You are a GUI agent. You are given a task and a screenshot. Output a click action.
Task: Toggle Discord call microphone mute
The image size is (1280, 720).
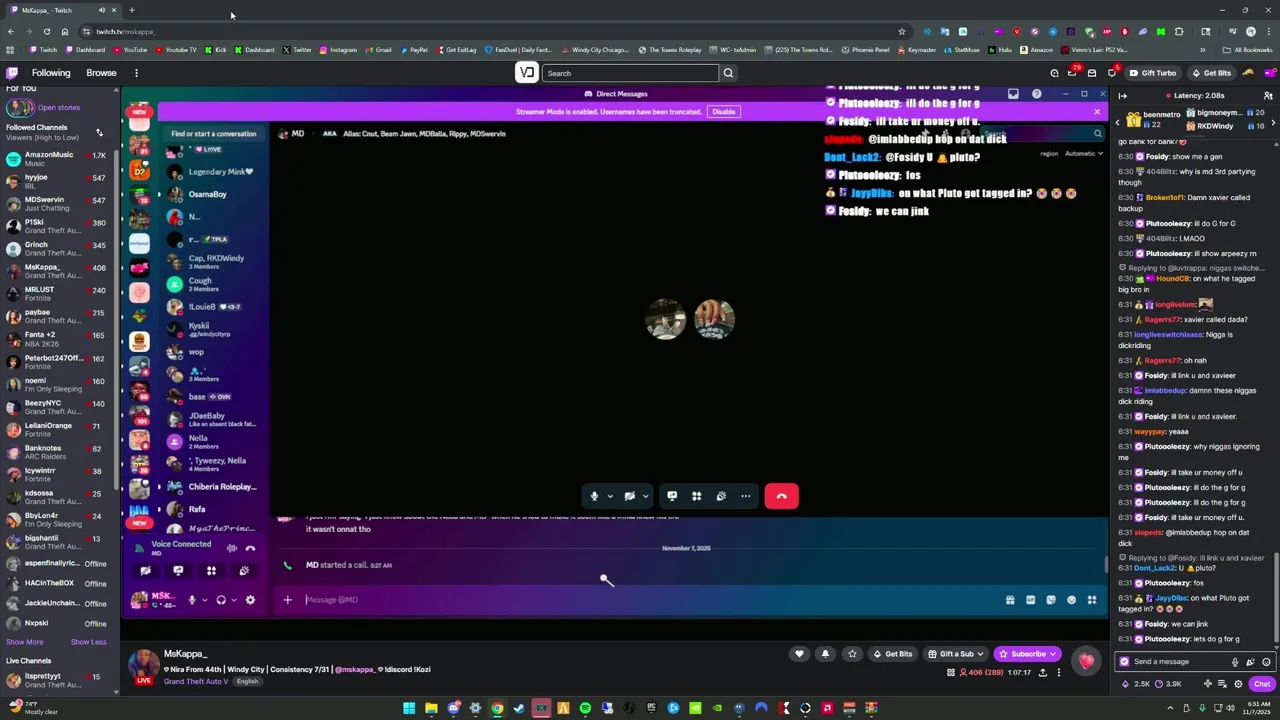pyautogui.click(x=594, y=496)
